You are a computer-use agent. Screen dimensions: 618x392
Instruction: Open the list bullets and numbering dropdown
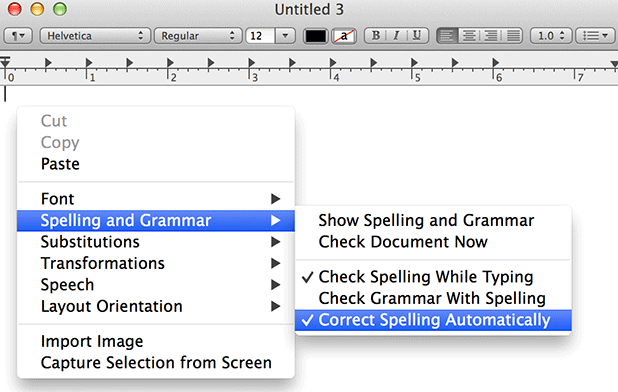tap(595, 36)
